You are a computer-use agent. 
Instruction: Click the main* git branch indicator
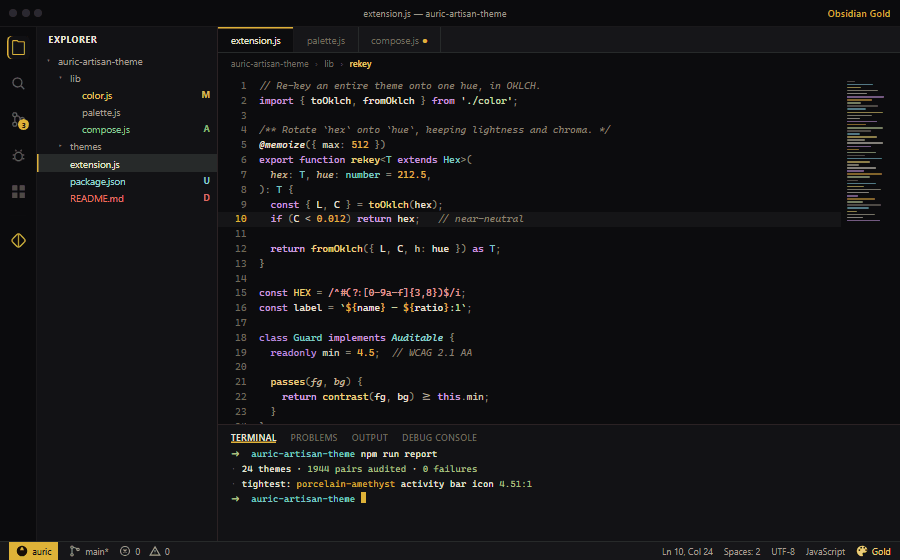coord(89,551)
